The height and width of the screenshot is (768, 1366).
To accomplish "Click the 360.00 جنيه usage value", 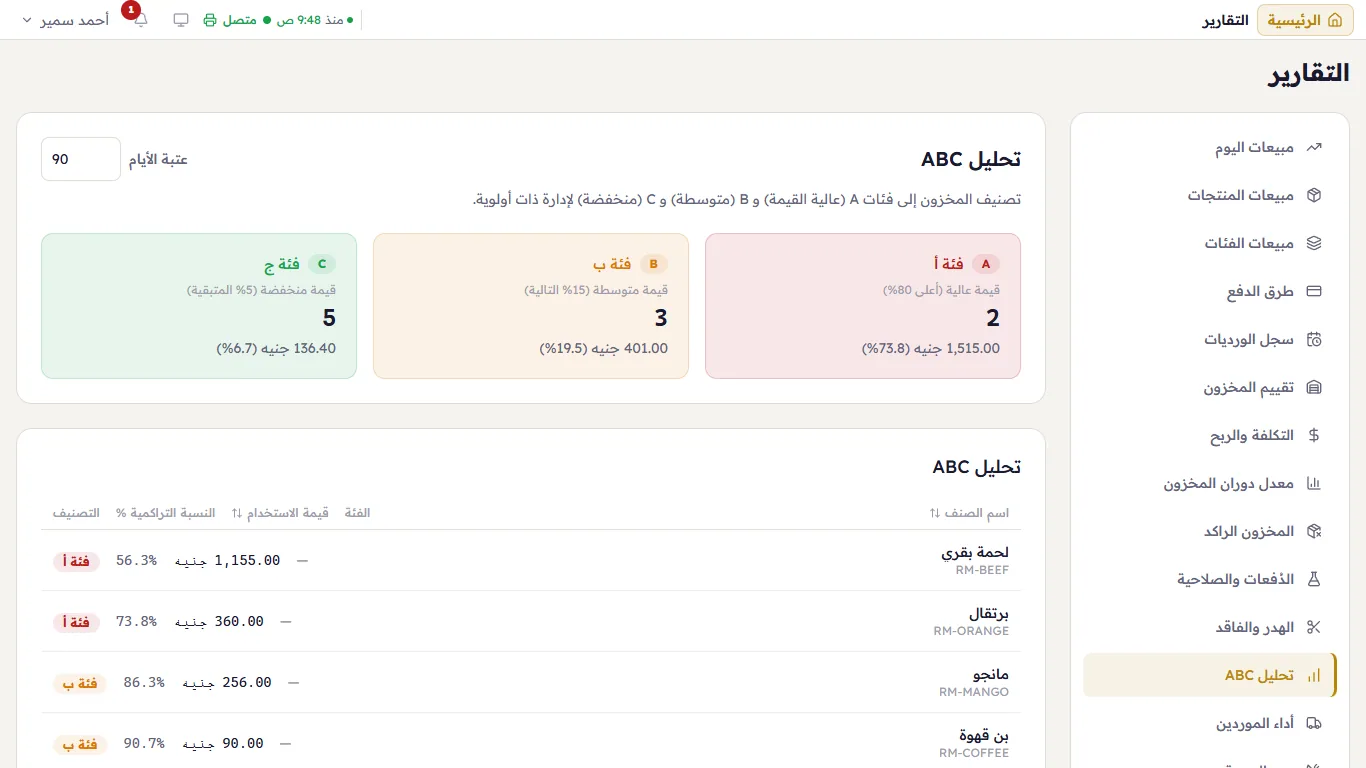I will tap(220, 621).
